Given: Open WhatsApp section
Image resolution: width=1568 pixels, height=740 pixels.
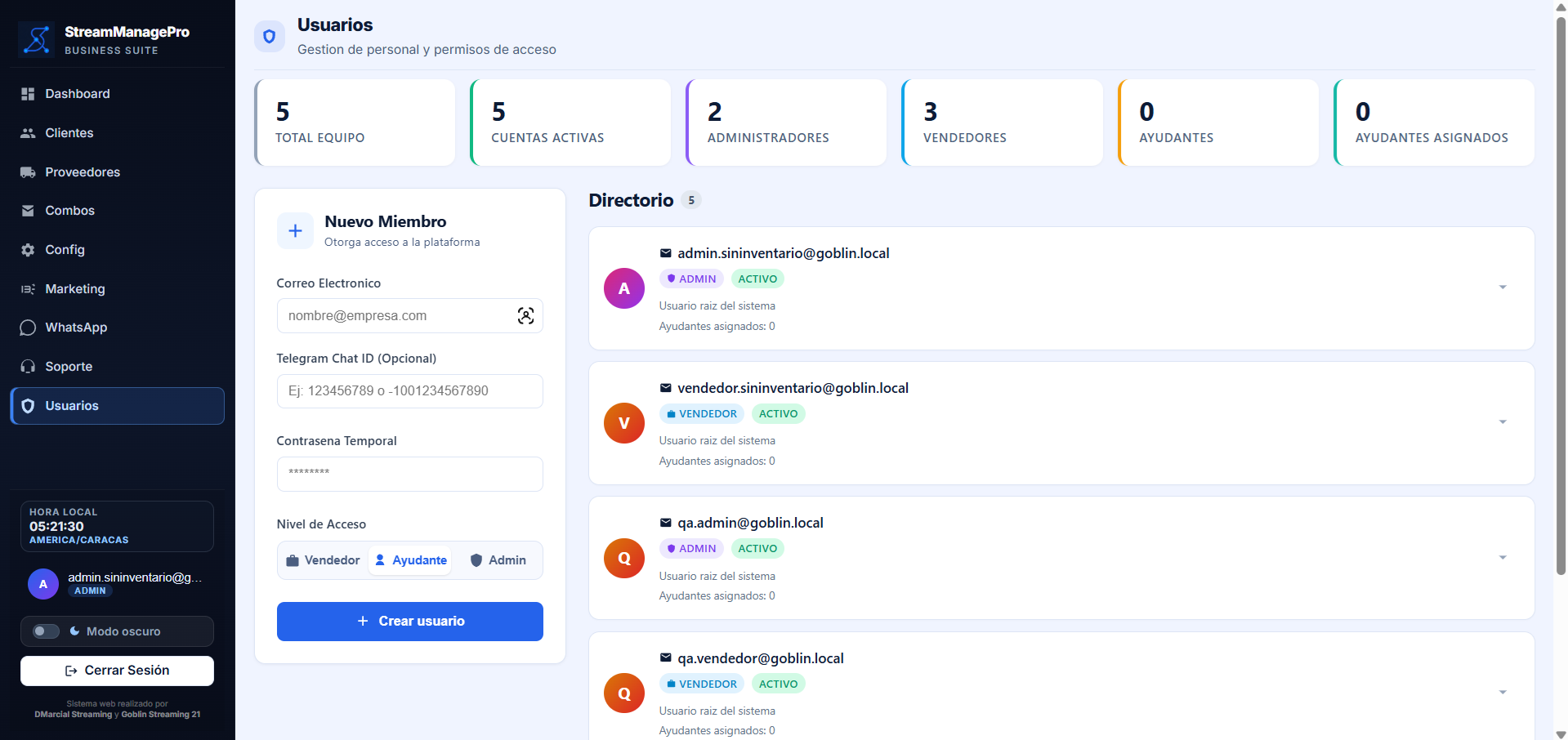Looking at the screenshot, I should [118, 328].
